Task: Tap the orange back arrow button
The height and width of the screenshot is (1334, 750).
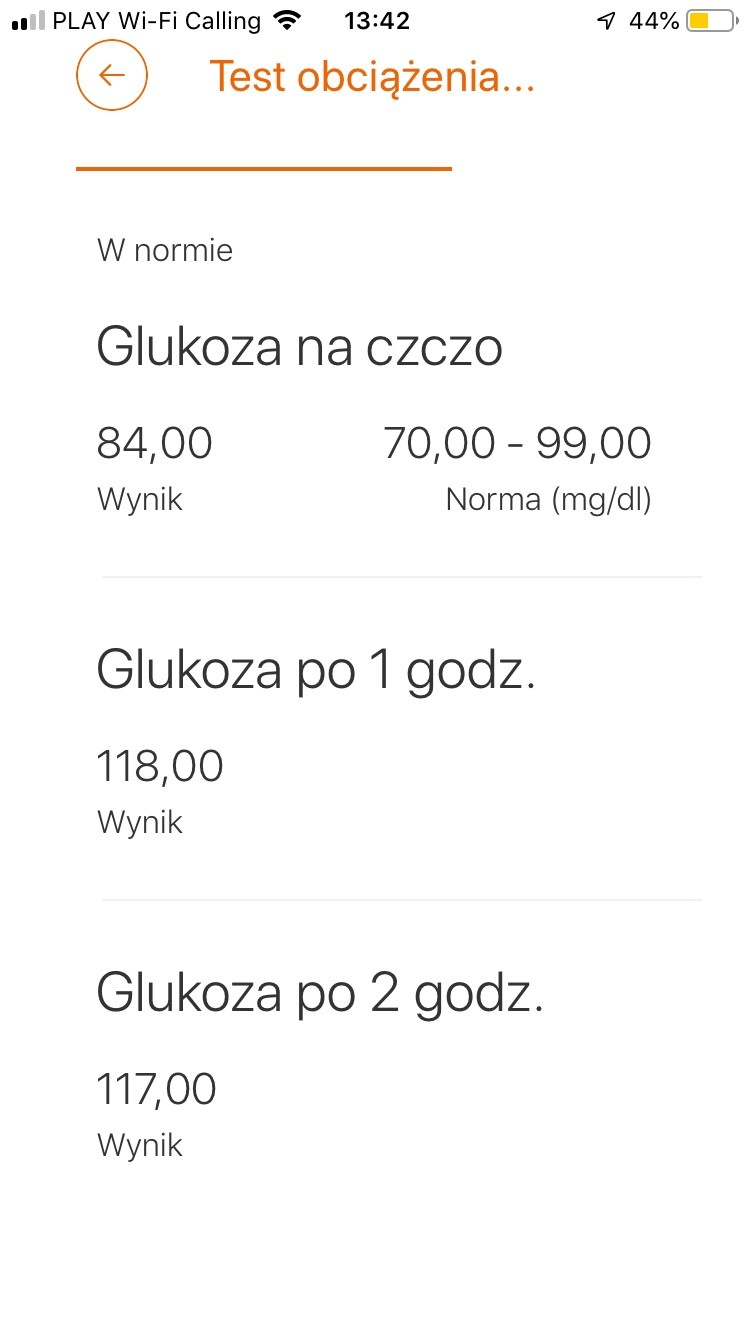Action: point(112,75)
